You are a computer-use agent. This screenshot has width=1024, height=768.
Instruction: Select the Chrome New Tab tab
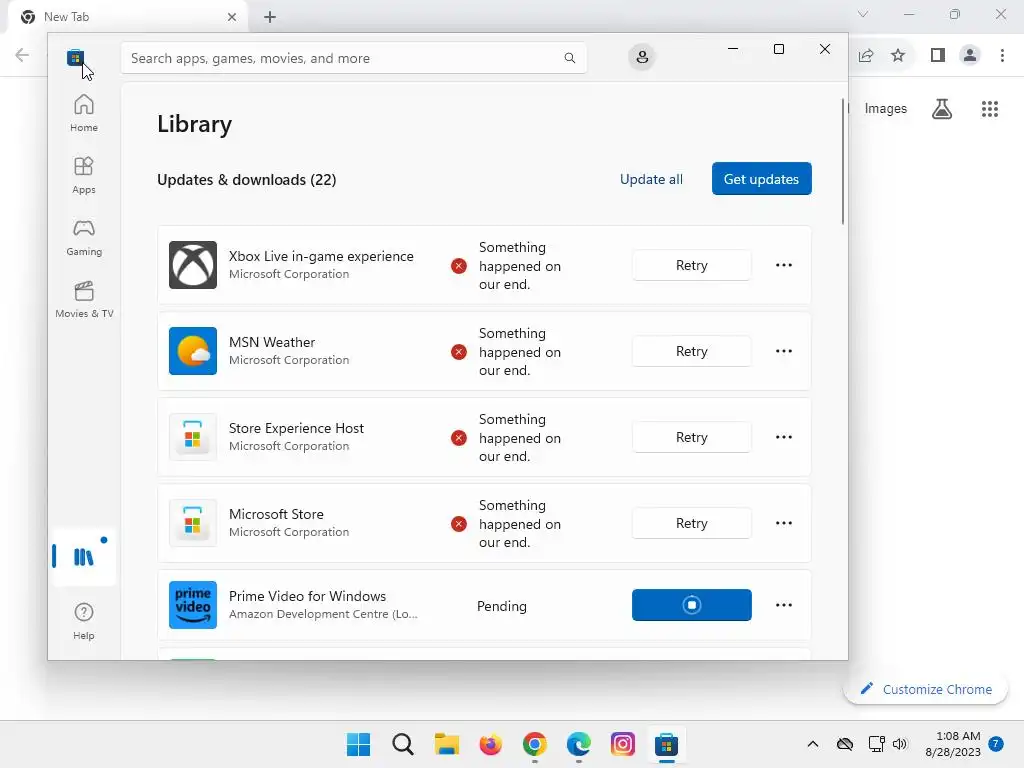127,17
